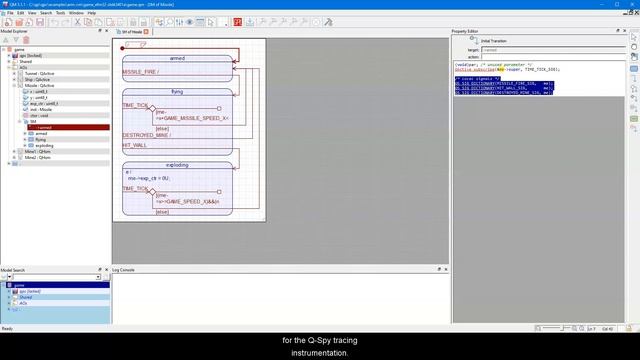Select the highlighted initial transition tree row

(69, 127)
